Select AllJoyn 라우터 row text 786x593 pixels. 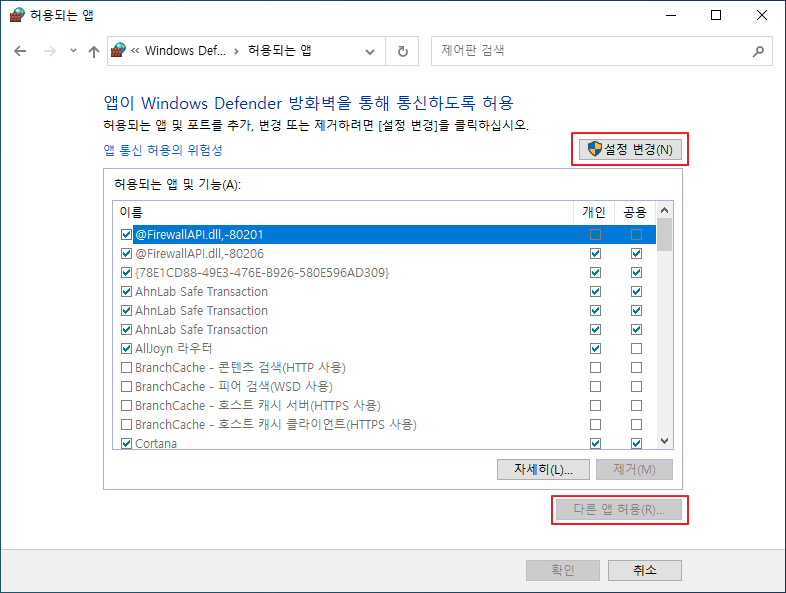(173, 348)
